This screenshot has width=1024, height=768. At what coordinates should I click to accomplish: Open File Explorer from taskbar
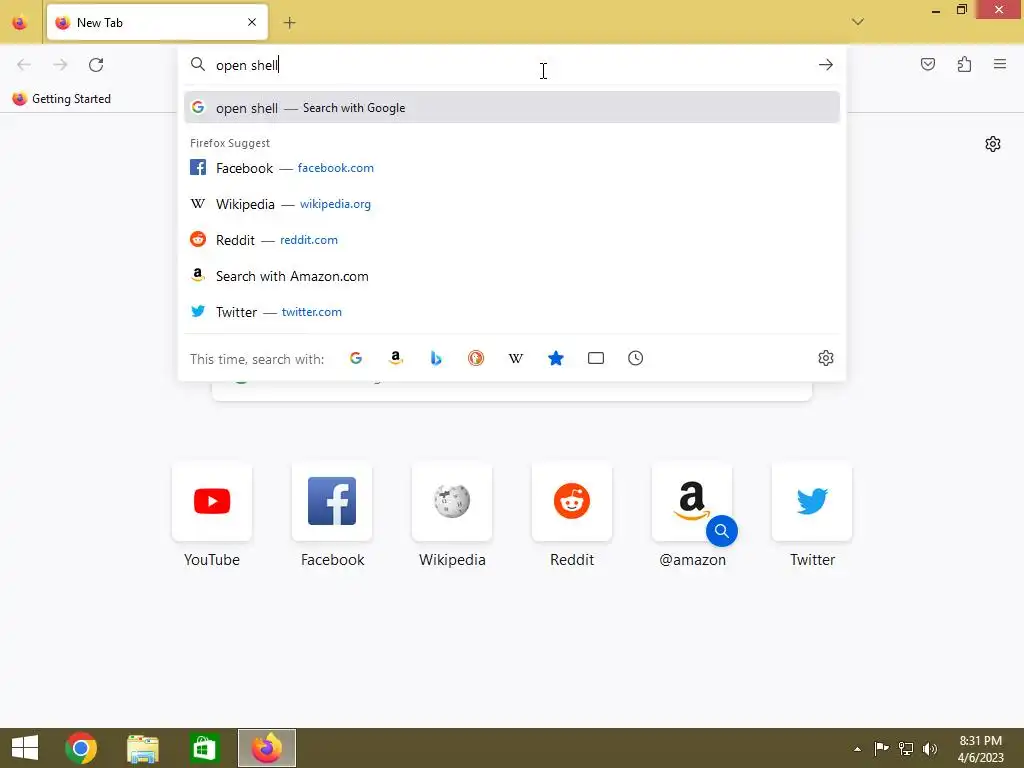pyautogui.click(x=142, y=748)
